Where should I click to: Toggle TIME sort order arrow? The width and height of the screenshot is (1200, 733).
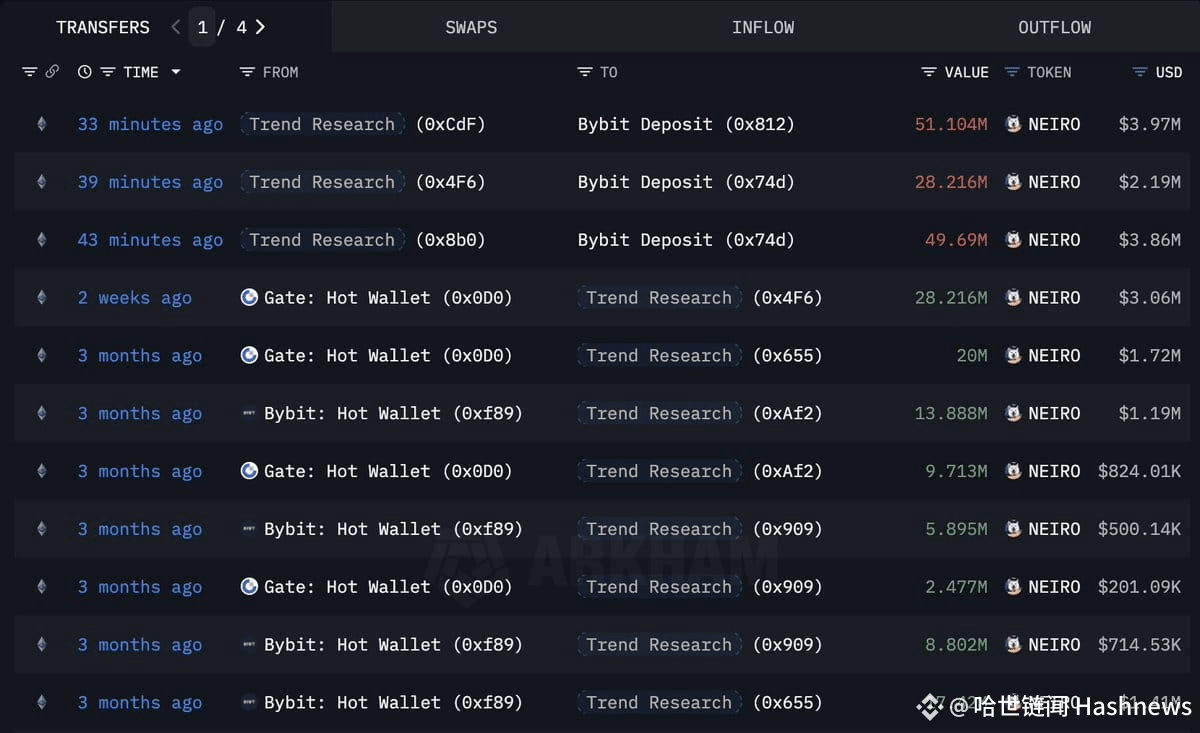(176, 72)
